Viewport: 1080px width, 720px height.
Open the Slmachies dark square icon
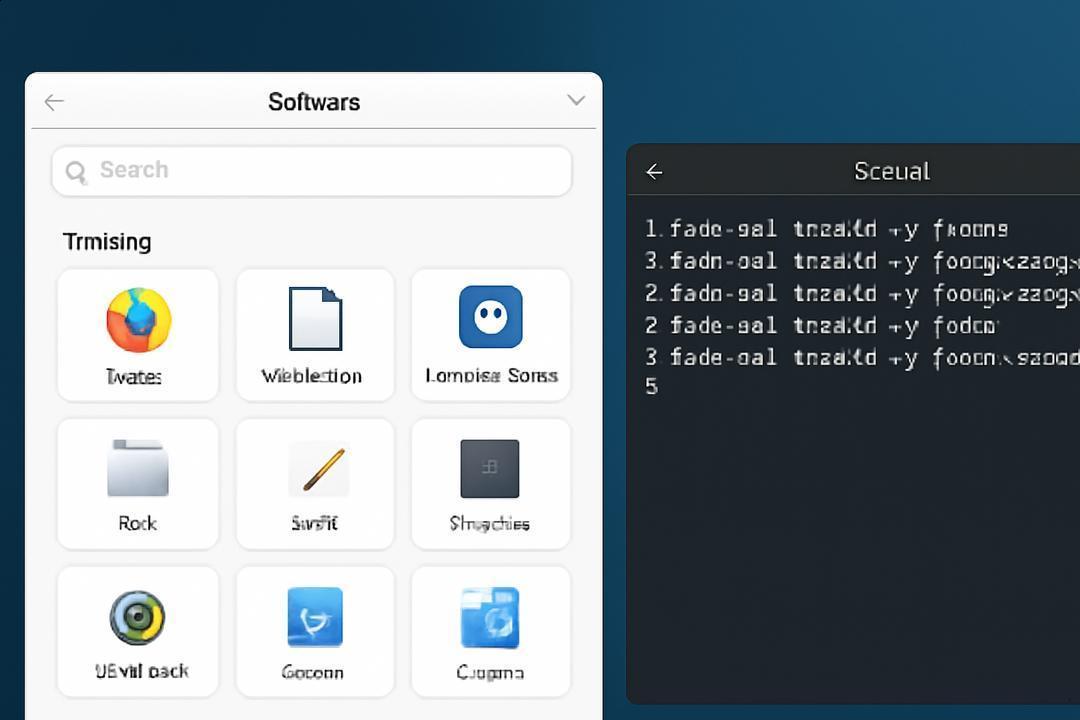490,469
